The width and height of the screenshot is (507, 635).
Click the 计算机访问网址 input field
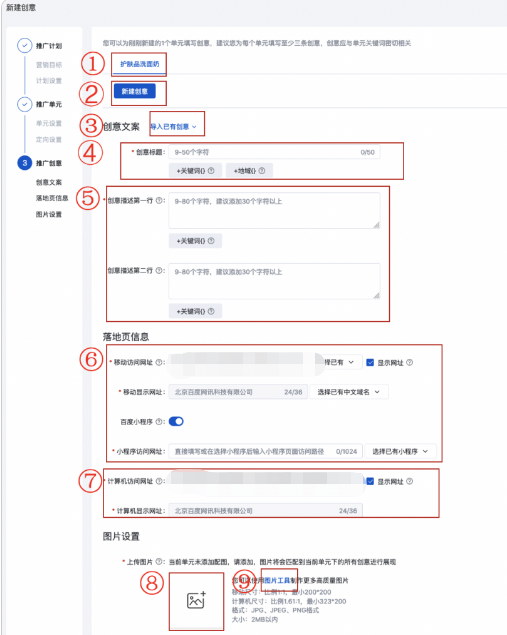pyautogui.click(x=266, y=481)
